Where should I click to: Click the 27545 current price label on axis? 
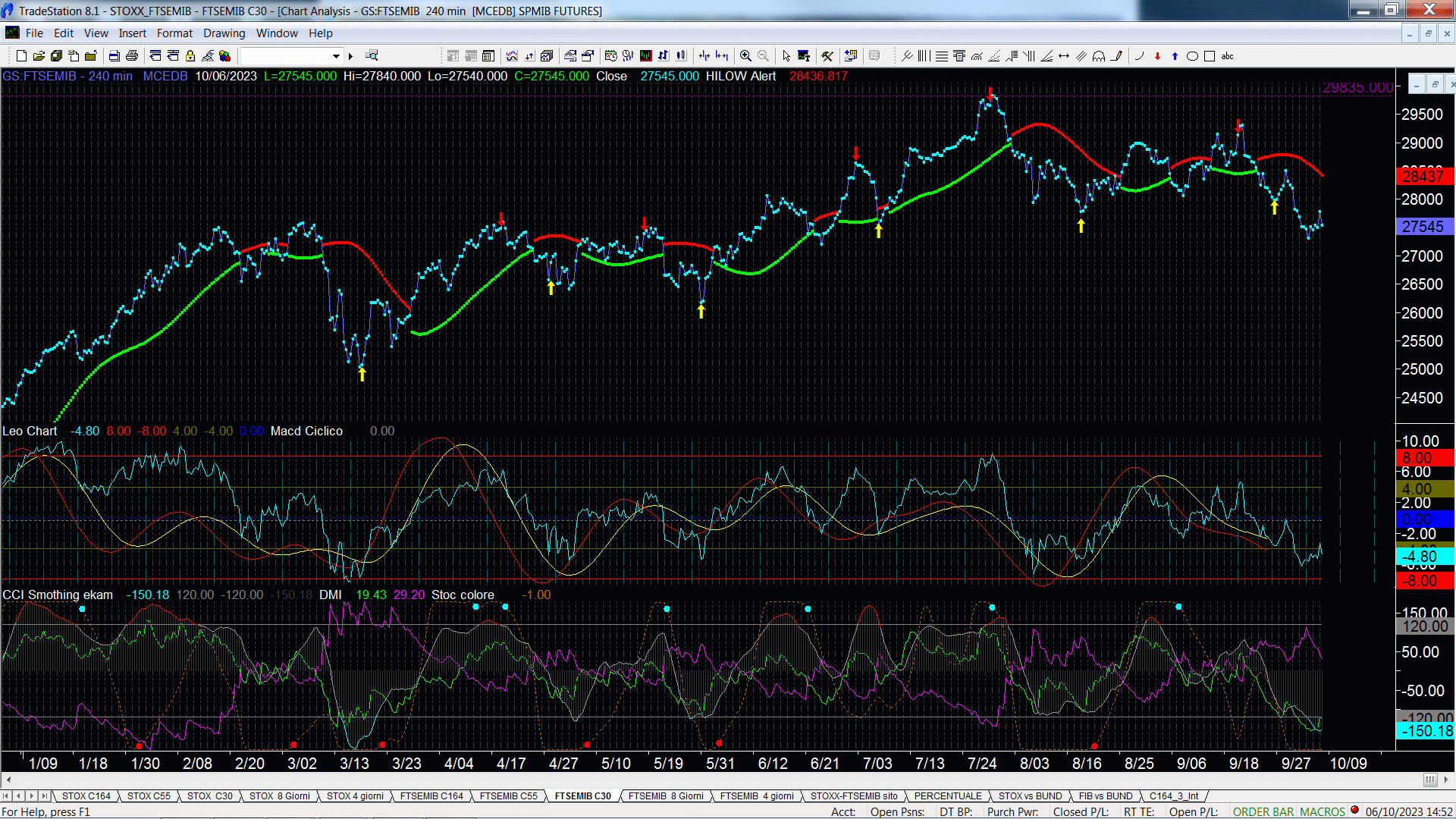point(1424,227)
